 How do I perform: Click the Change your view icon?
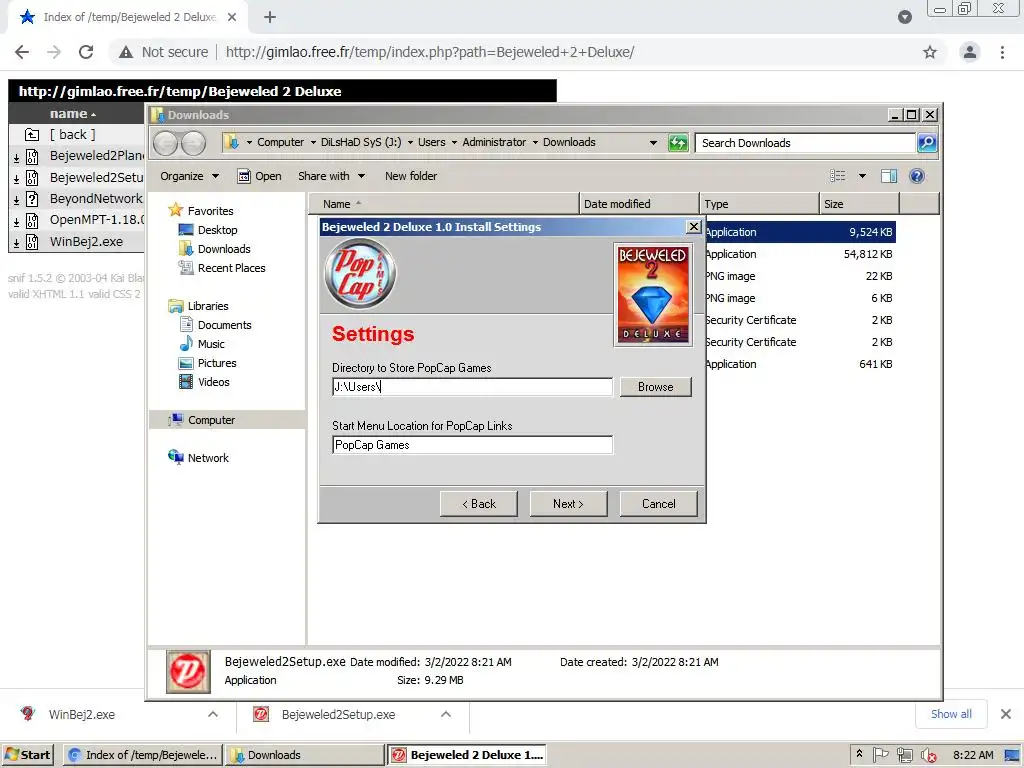coord(837,176)
